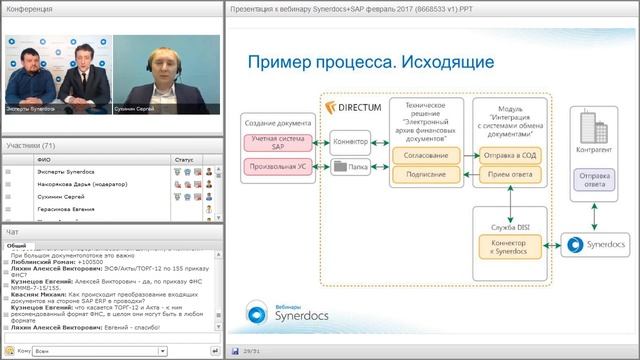Click the Коннектор box on slide
The width and height of the screenshot is (640, 360).
point(350,142)
